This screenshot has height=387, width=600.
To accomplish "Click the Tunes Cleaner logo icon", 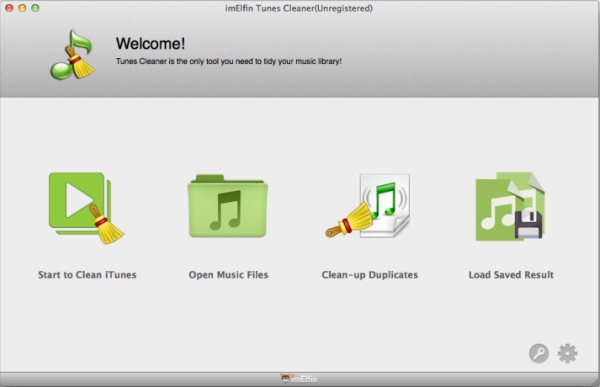I will pos(72,55).
